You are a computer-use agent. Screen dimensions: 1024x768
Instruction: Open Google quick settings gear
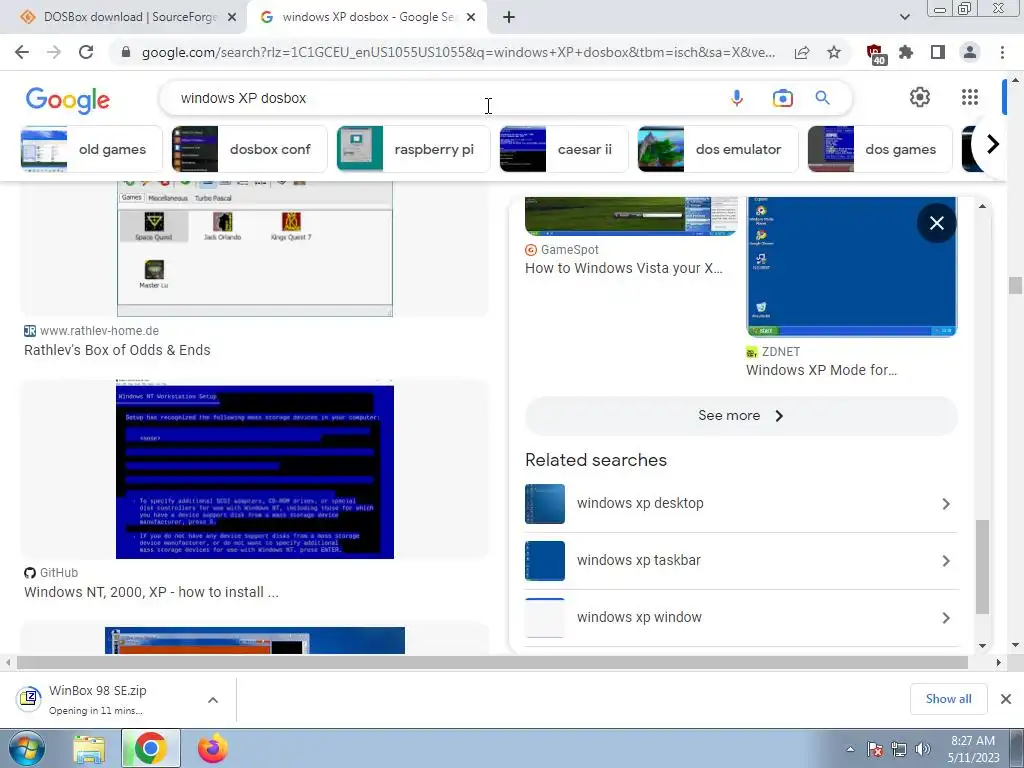coord(920,97)
